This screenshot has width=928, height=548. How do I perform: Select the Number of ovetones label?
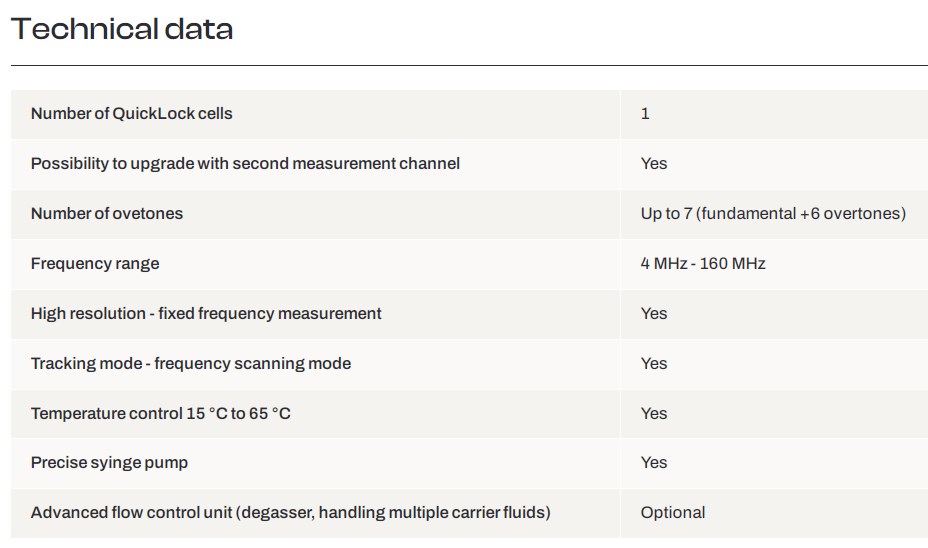[107, 213]
